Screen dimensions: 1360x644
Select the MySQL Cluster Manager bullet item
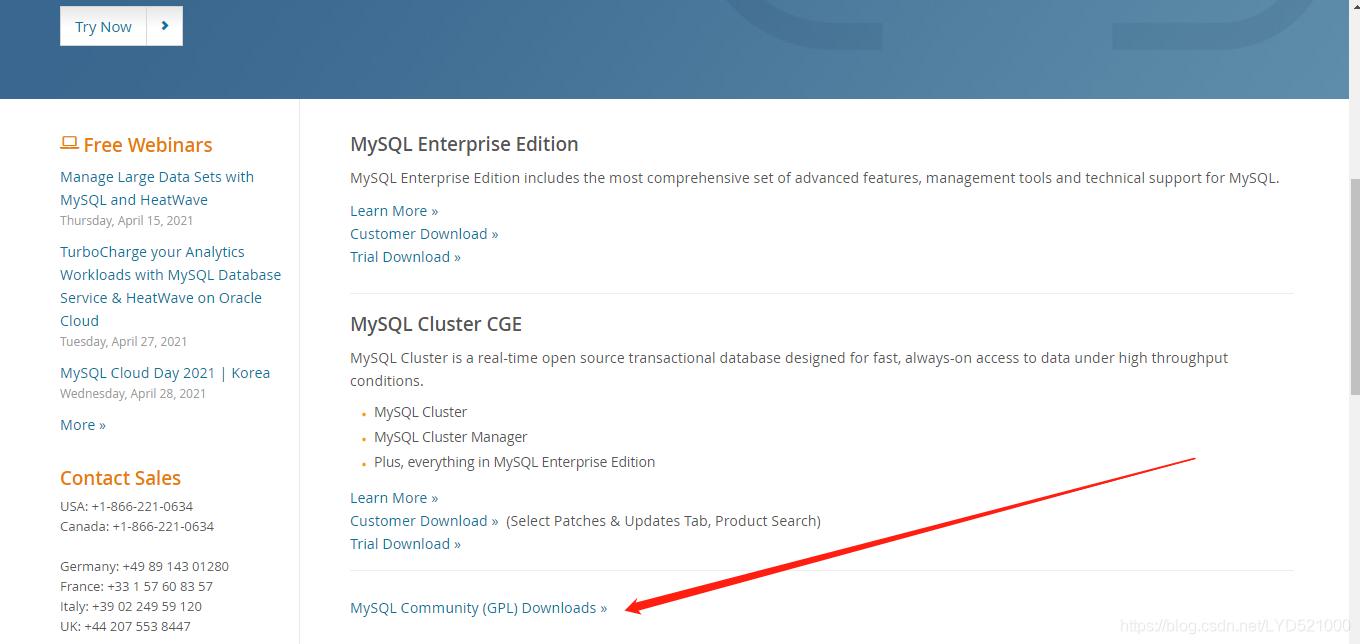450,437
